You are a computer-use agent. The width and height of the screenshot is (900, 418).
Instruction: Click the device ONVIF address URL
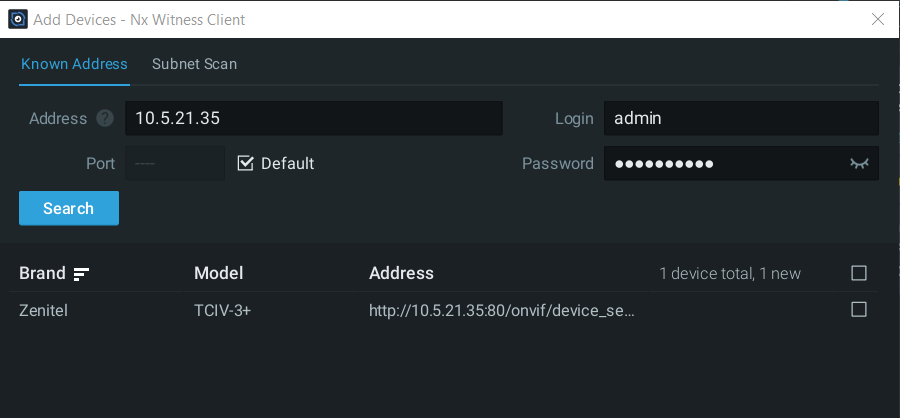point(502,311)
